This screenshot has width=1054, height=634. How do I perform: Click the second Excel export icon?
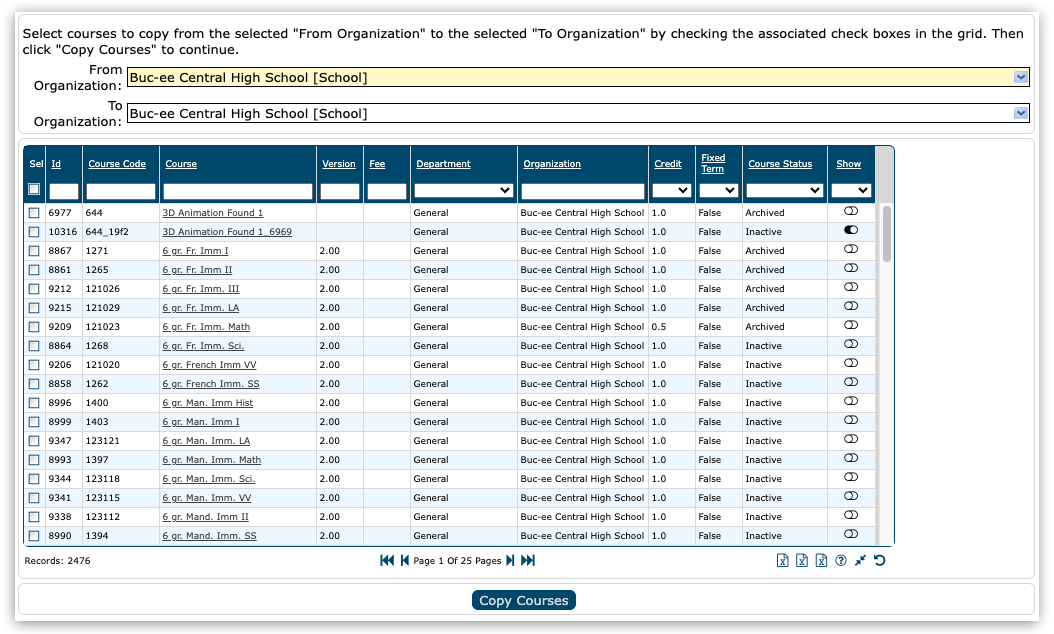tap(802, 560)
